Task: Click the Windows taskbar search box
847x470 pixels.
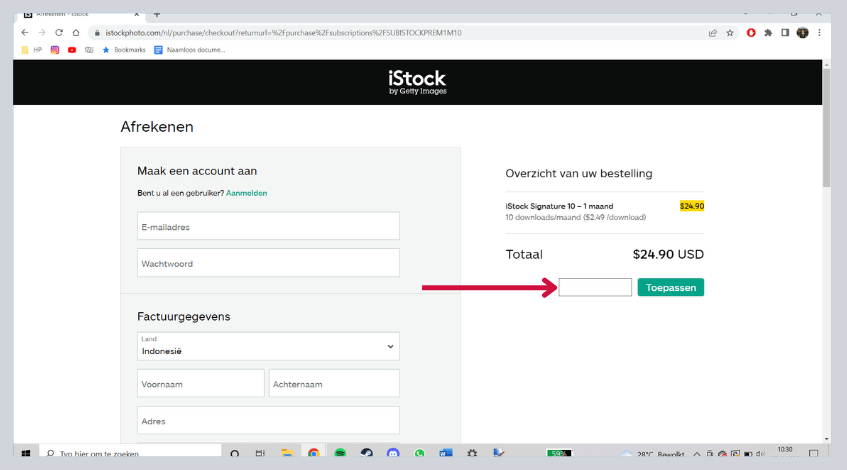Action: (130, 453)
